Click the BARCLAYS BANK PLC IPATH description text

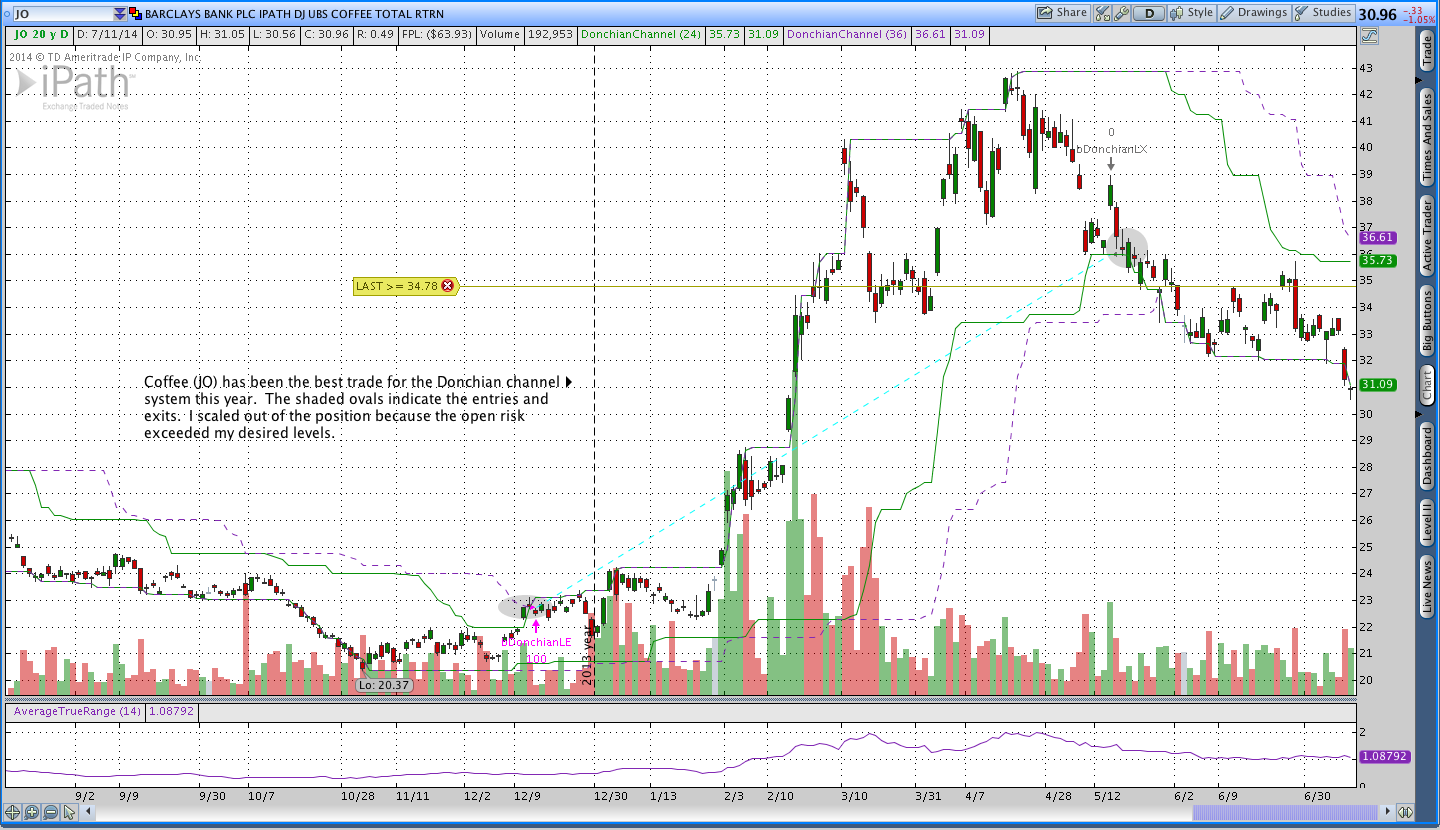tap(295, 14)
